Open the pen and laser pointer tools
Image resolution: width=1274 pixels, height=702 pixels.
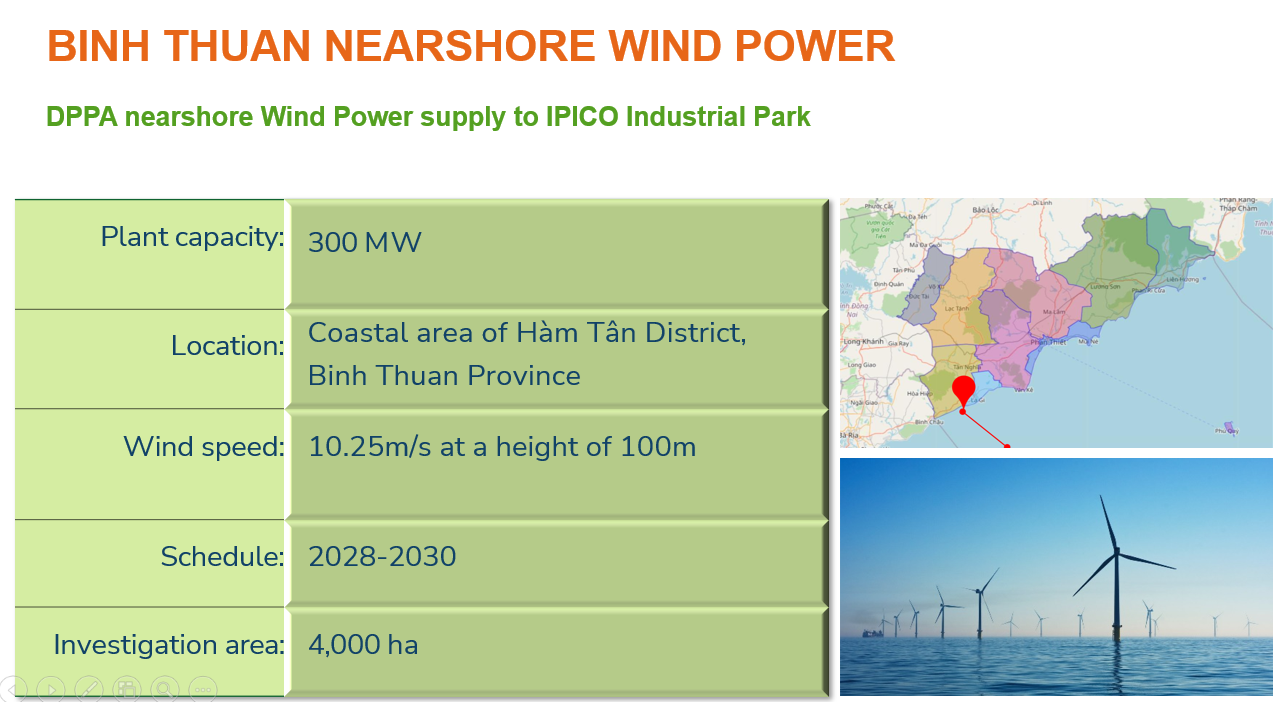click(88, 689)
